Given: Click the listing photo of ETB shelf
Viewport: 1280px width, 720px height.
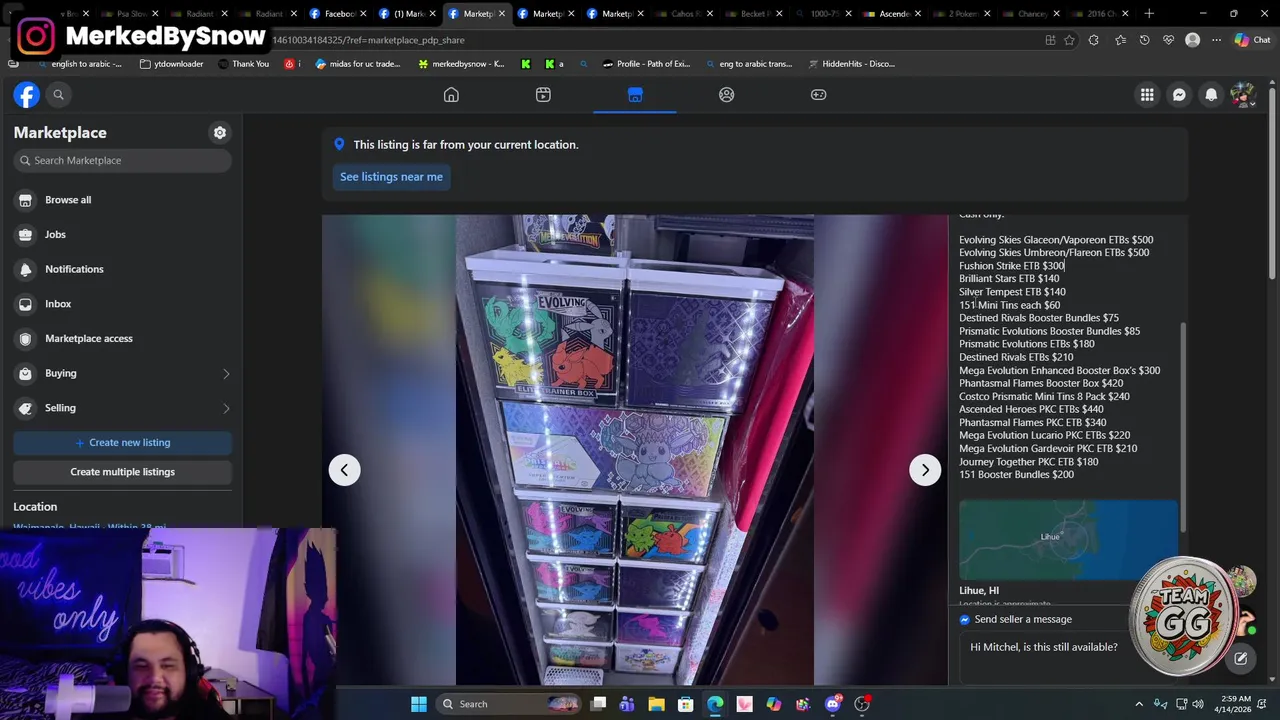Looking at the screenshot, I should (635, 450).
